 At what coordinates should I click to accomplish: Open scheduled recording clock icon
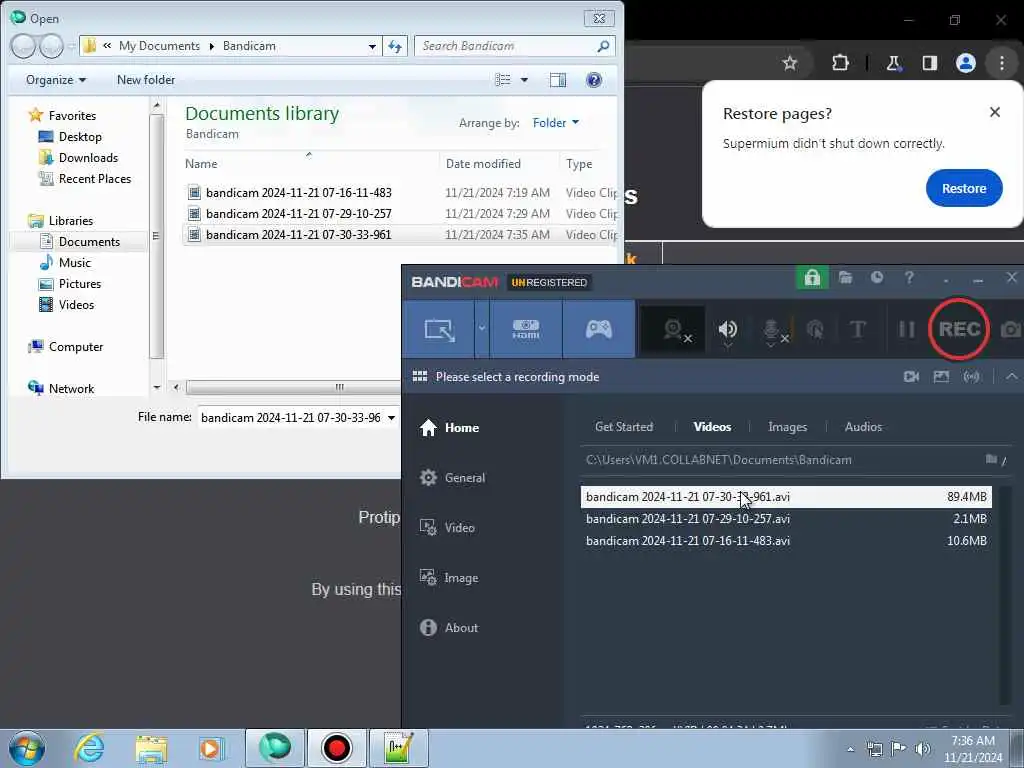coord(876,278)
